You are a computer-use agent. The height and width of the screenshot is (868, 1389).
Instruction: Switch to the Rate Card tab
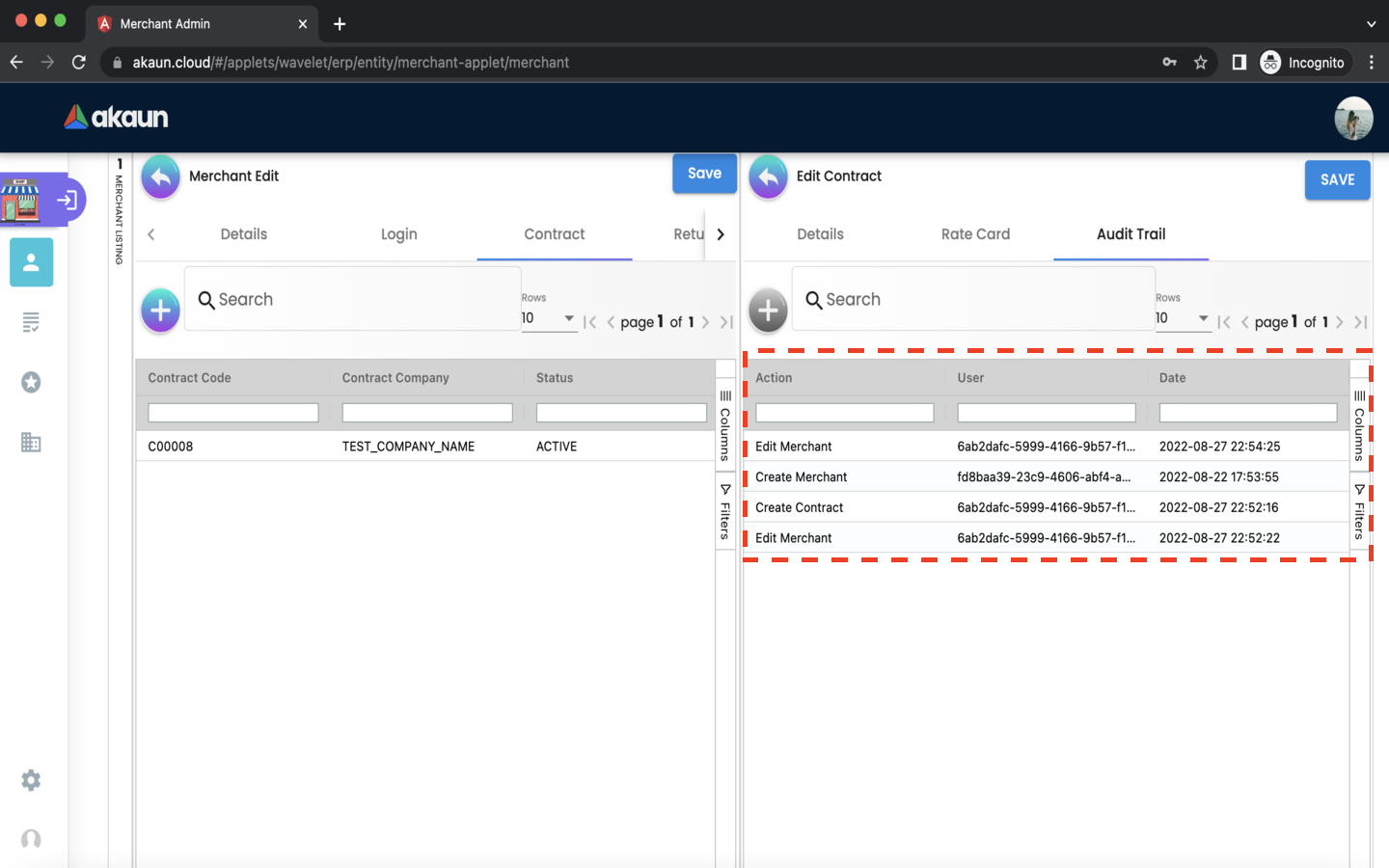click(x=975, y=234)
